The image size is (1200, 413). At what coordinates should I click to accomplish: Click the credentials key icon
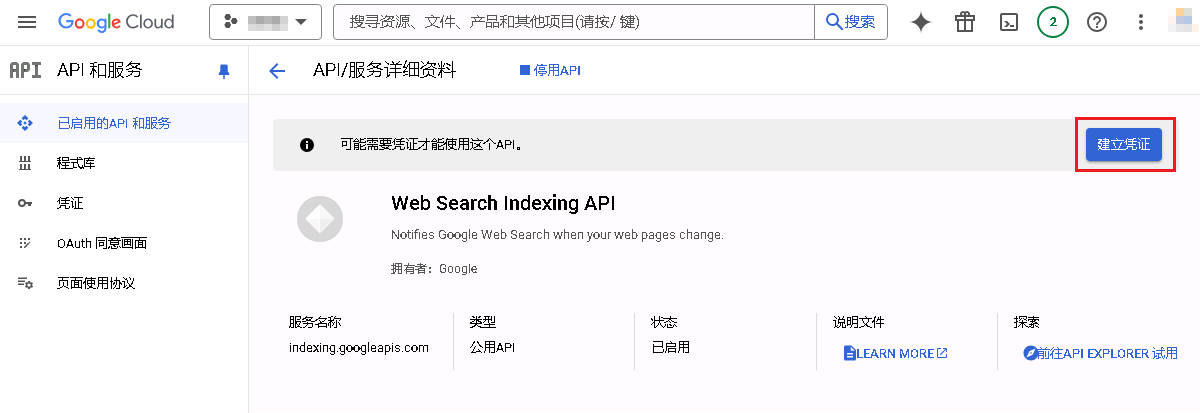click(x=26, y=203)
